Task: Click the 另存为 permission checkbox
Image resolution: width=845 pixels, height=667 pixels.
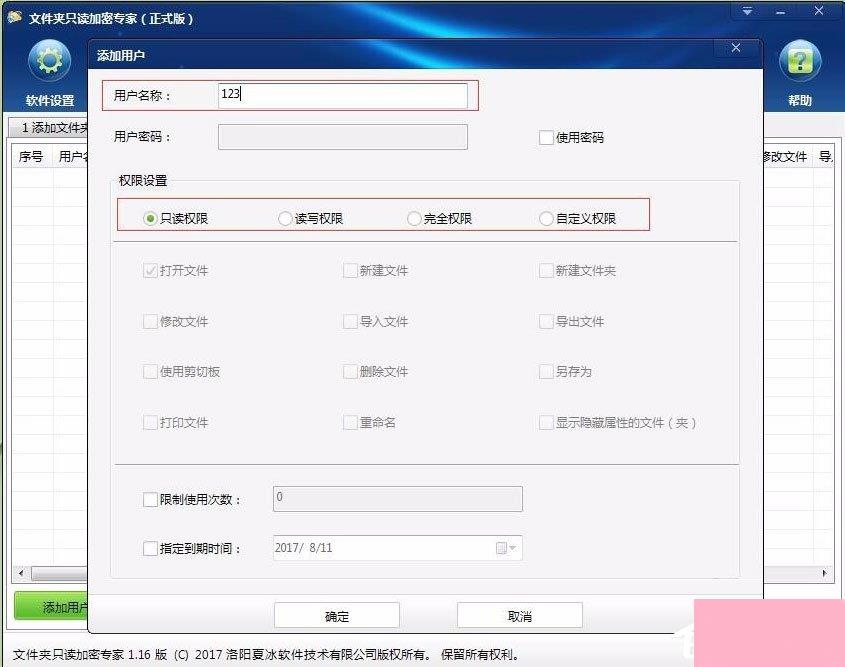Action: pos(546,372)
